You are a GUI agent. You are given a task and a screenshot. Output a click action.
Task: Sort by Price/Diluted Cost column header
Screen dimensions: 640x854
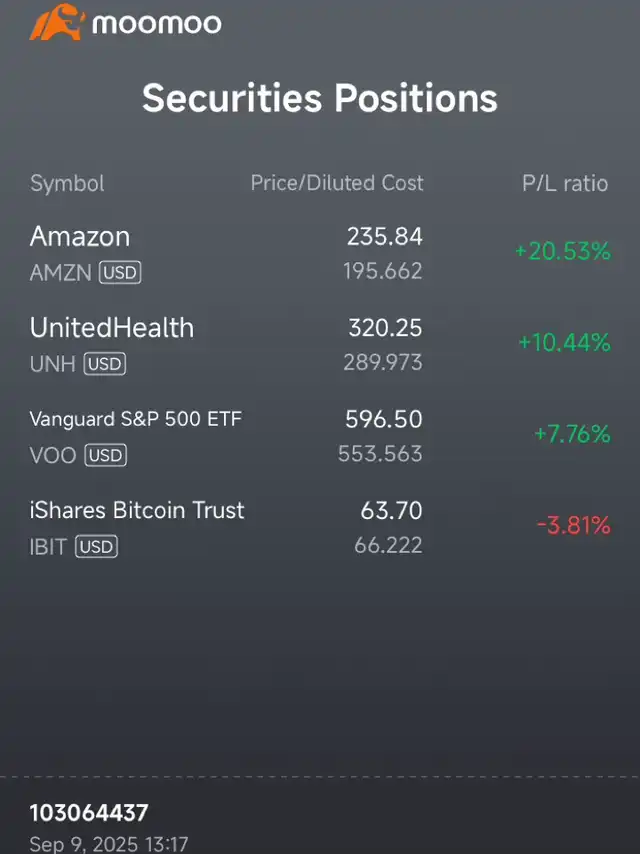[336, 183]
